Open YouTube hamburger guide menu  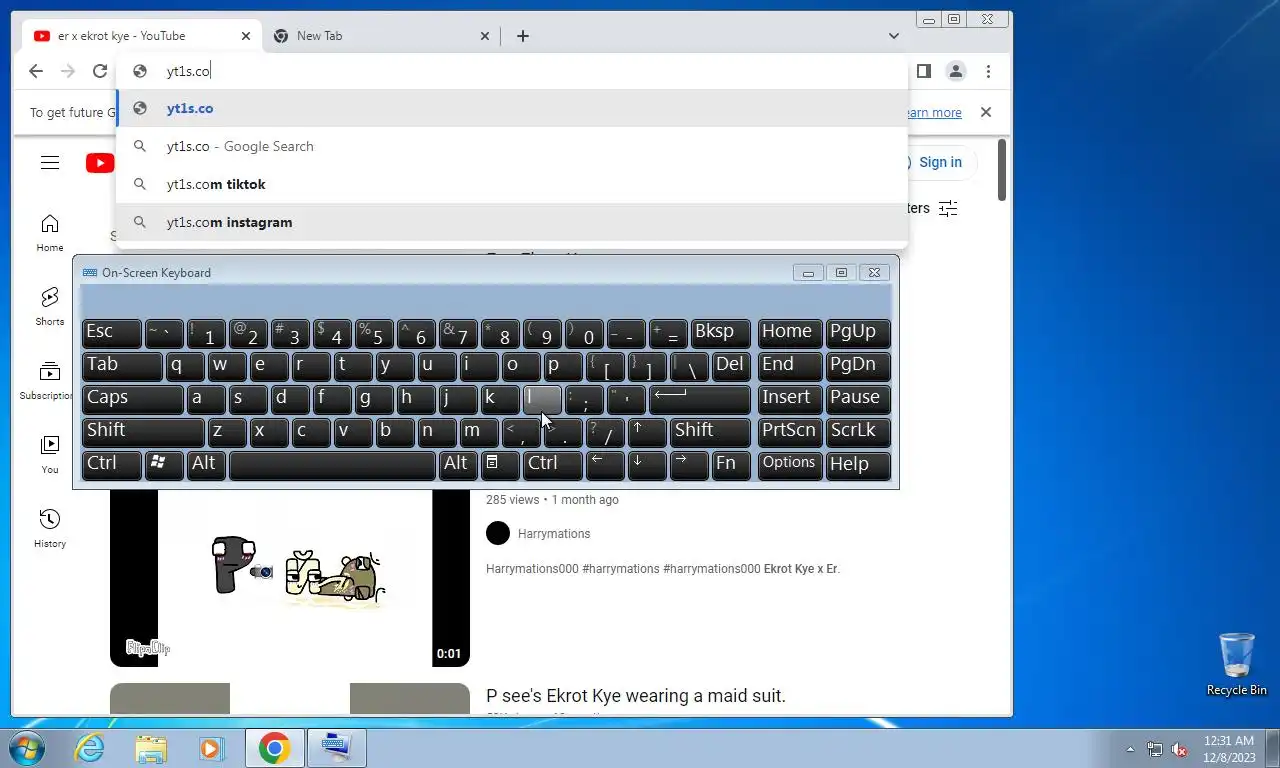(50, 162)
